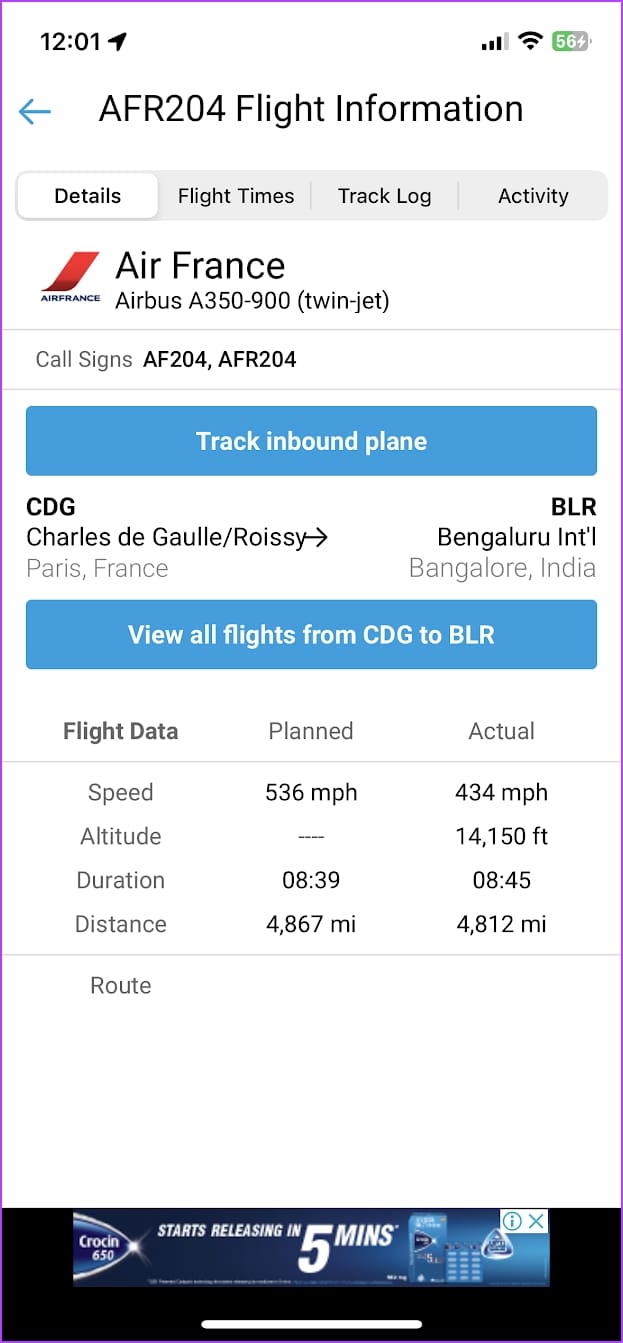Tap the BLR destination airport code
The width and height of the screenshot is (623, 1343).
[574, 507]
